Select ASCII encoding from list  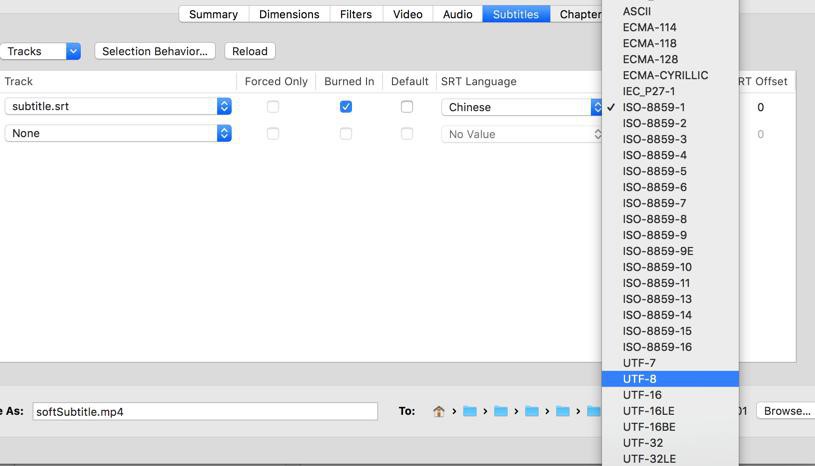point(670,11)
